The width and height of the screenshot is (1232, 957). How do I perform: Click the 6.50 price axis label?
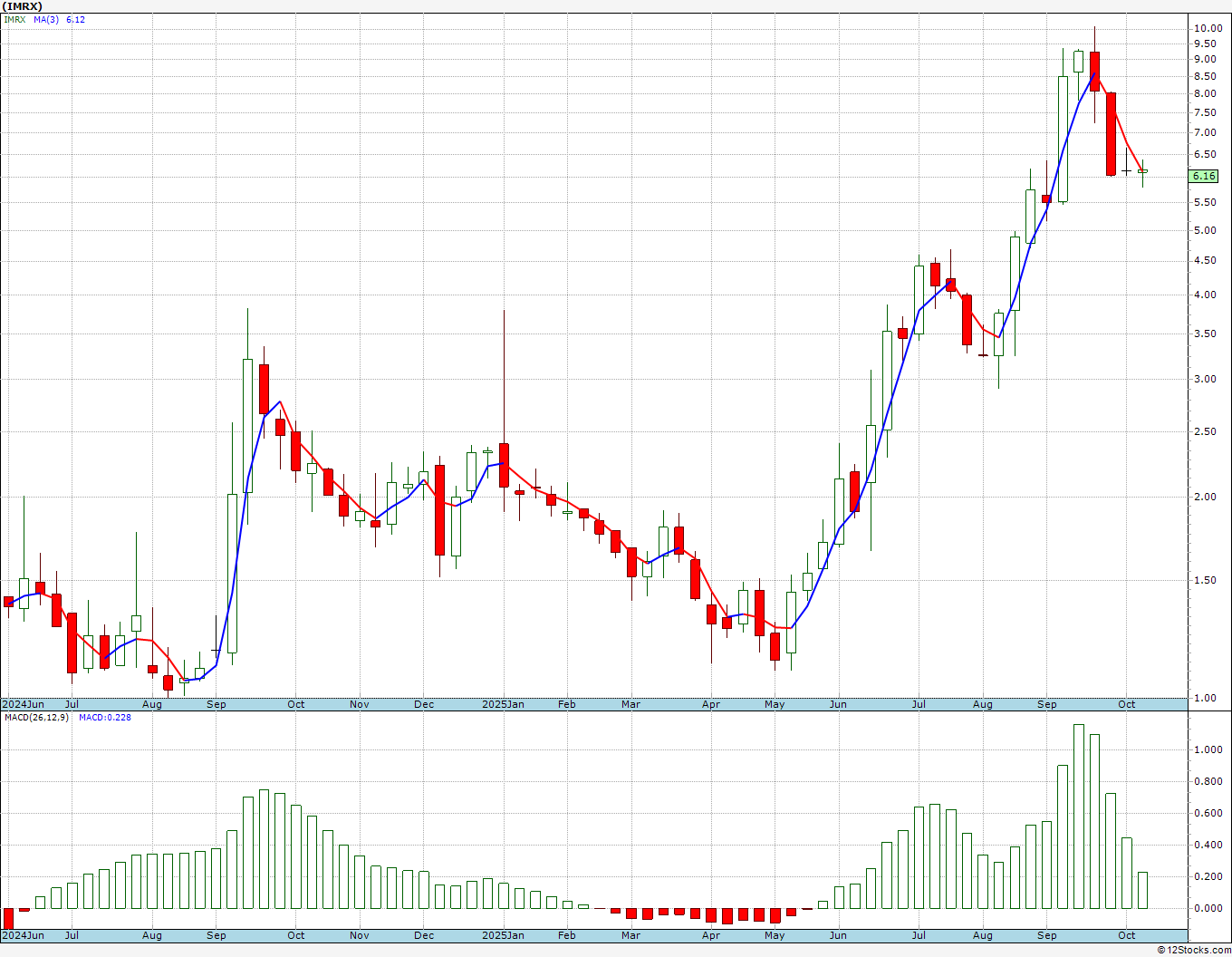pyautogui.click(x=1206, y=154)
